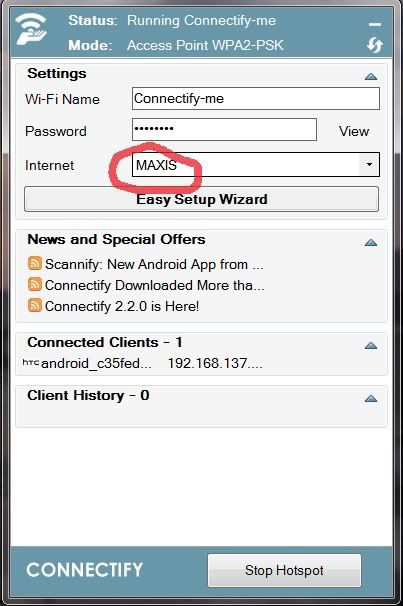The height and width of the screenshot is (606, 403).
Task: Click View to reveal the password
Action: (x=354, y=131)
